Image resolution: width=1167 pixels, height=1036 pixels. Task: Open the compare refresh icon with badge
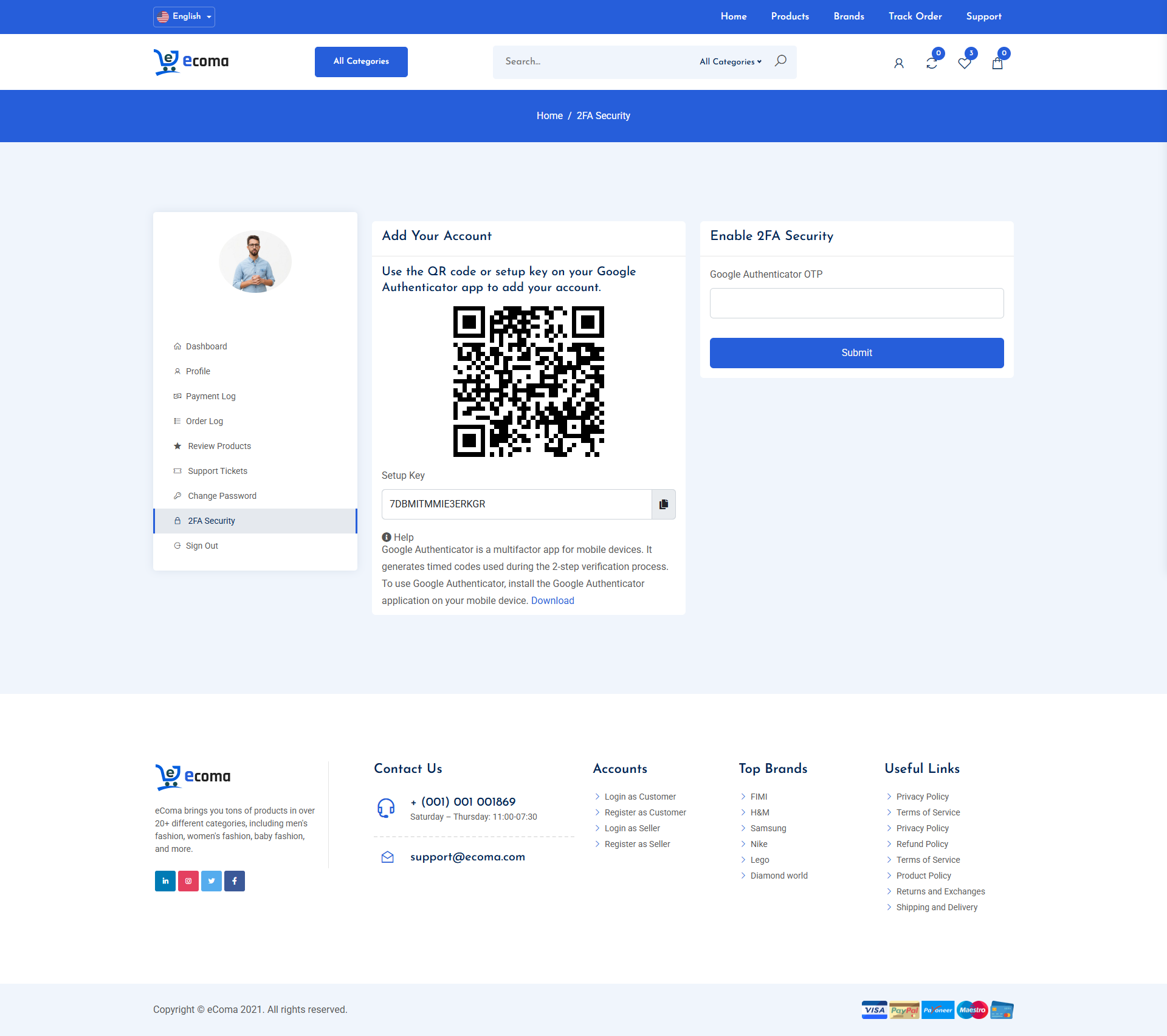[x=932, y=63]
